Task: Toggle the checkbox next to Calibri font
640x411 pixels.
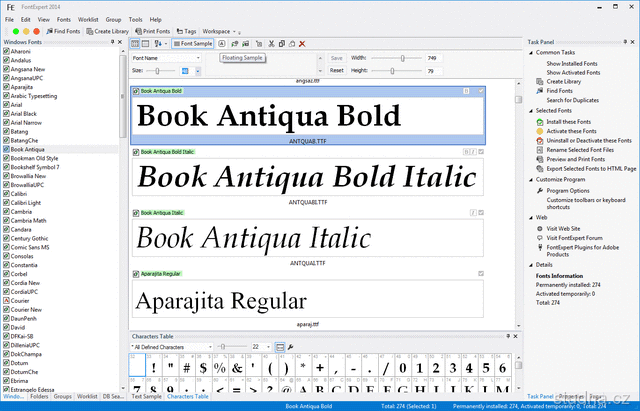Action: [6, 193]
